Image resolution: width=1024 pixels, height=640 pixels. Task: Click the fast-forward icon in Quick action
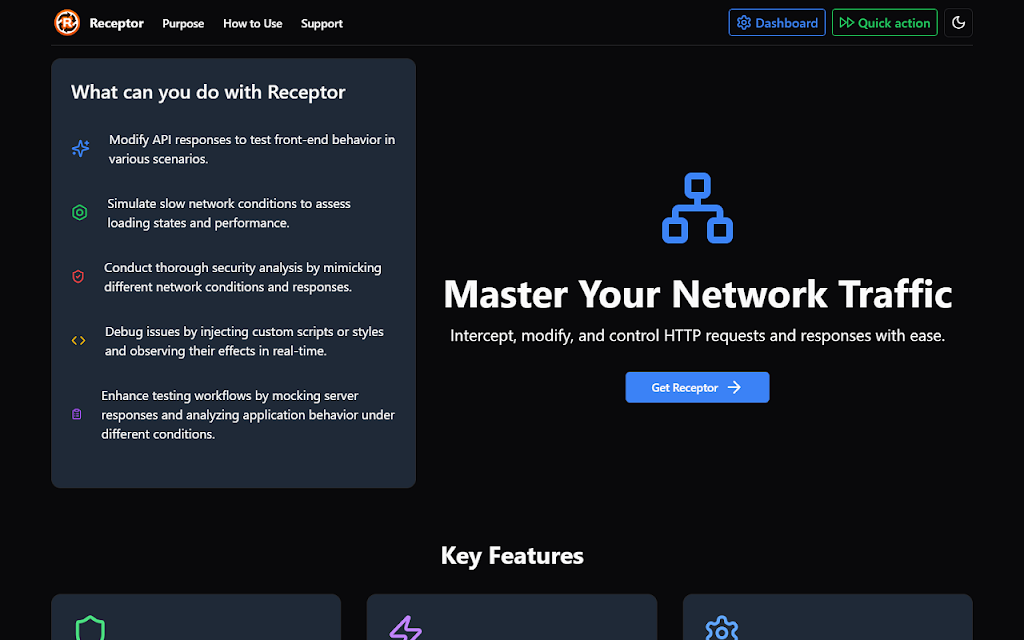[846, 23]
